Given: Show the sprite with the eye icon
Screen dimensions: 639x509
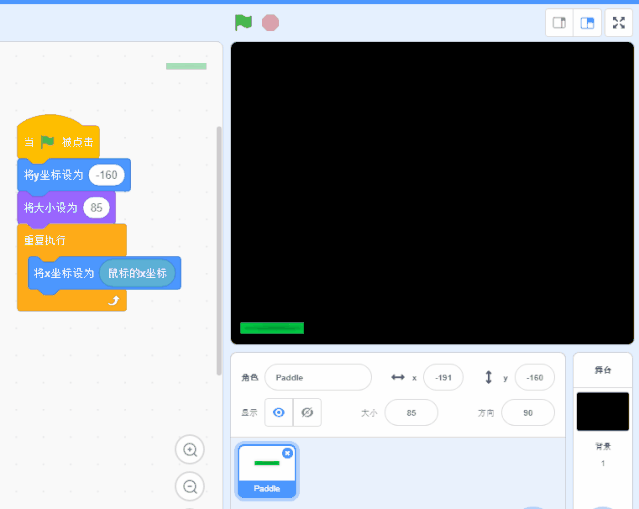Looking at the screenshot, I should [x=279, y=412].
